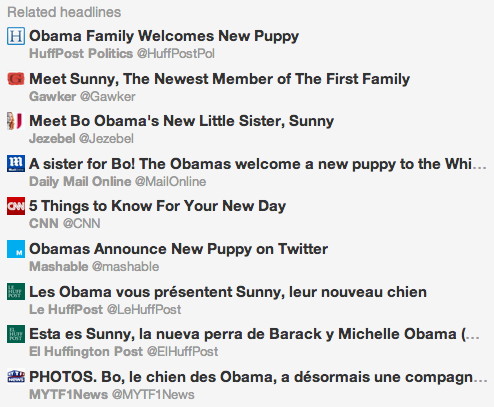Click the El Huffington Post green logo
This screenshot has width=494, height=407.
pos(16,334)
